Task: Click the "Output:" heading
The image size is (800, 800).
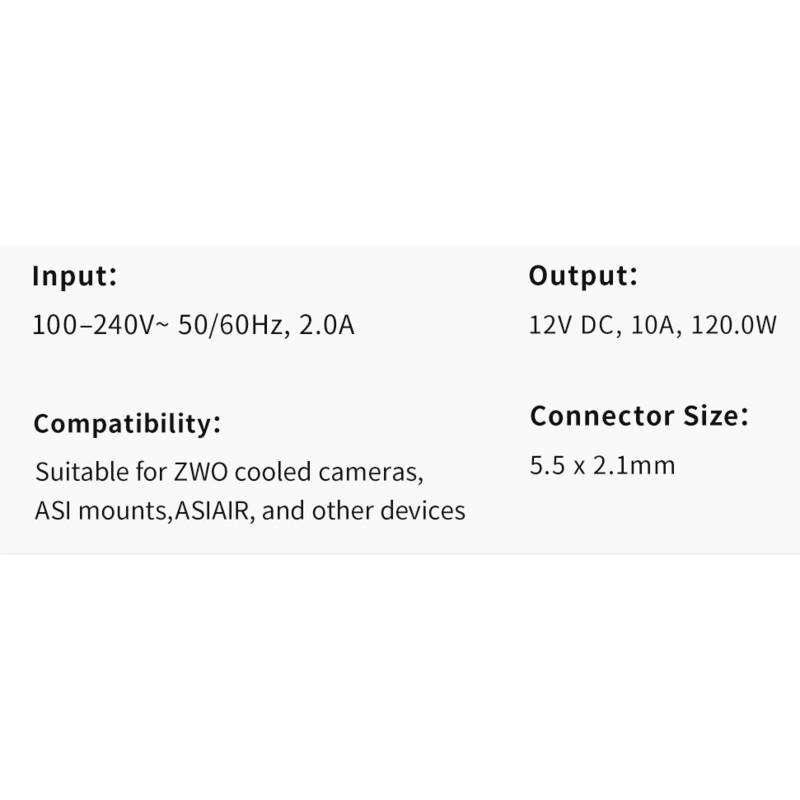Action: pos(583,275)
